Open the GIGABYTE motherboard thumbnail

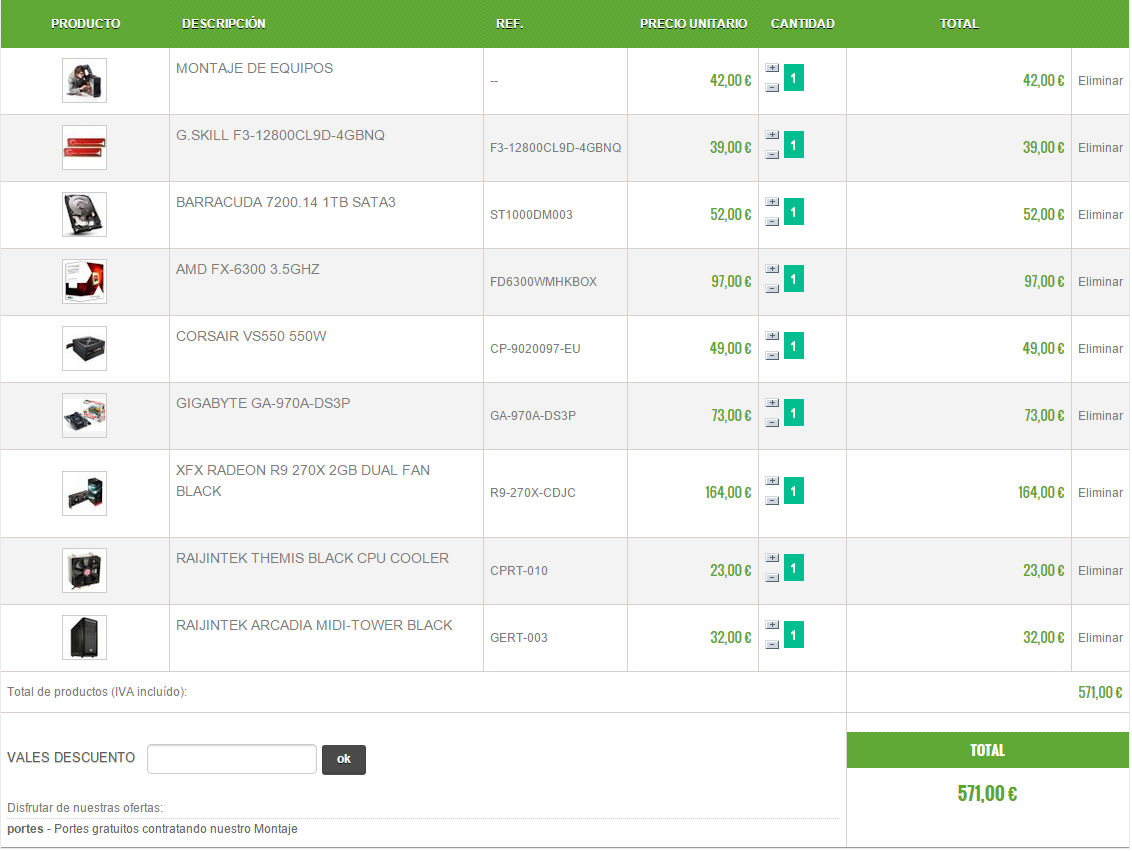point(84,416)
